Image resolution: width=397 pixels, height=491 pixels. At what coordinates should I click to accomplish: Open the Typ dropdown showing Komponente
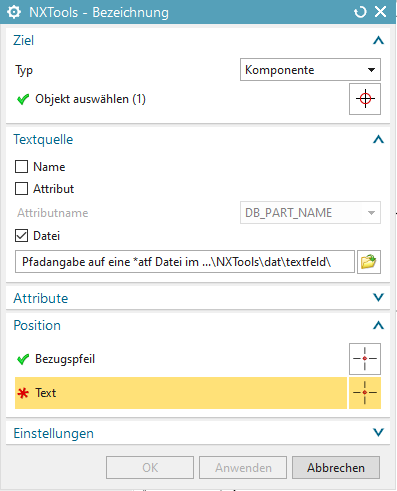(310, 70)
